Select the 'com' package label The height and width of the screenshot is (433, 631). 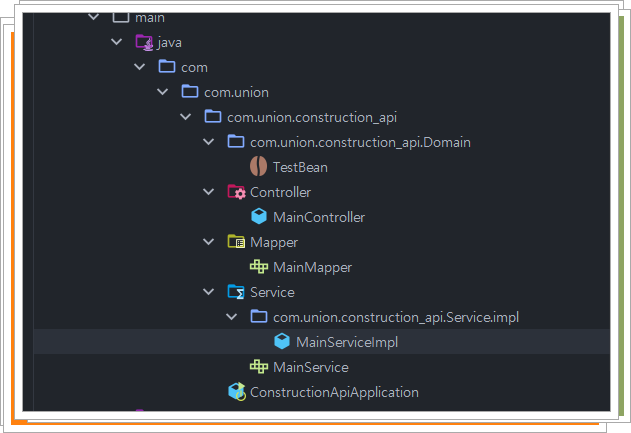[194, 68]
